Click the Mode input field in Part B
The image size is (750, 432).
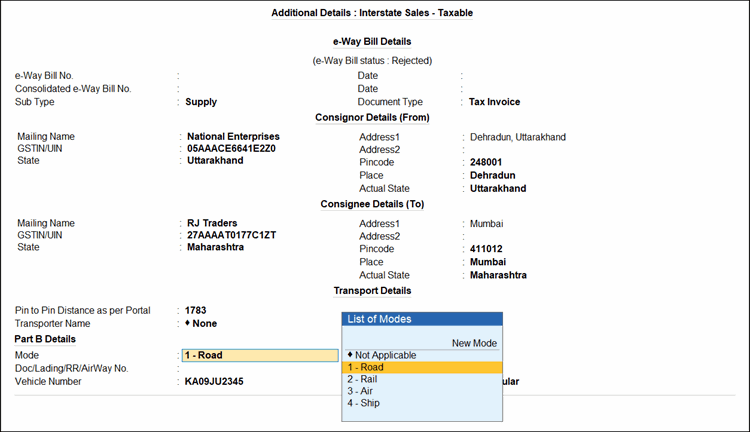click(x=259, y=355)
